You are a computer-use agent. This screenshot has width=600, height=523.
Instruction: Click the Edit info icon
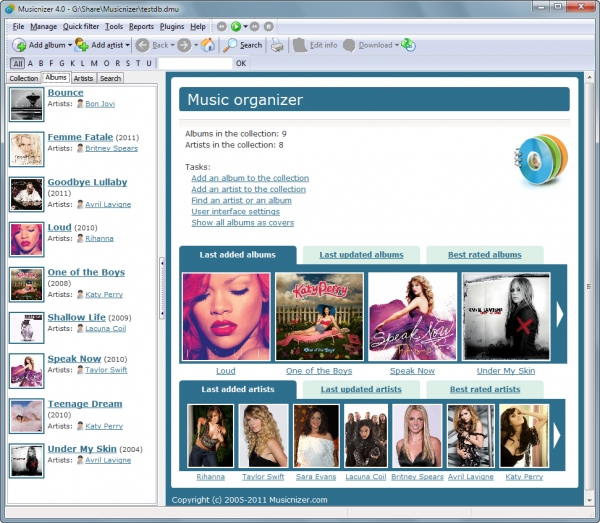point(300,45)
